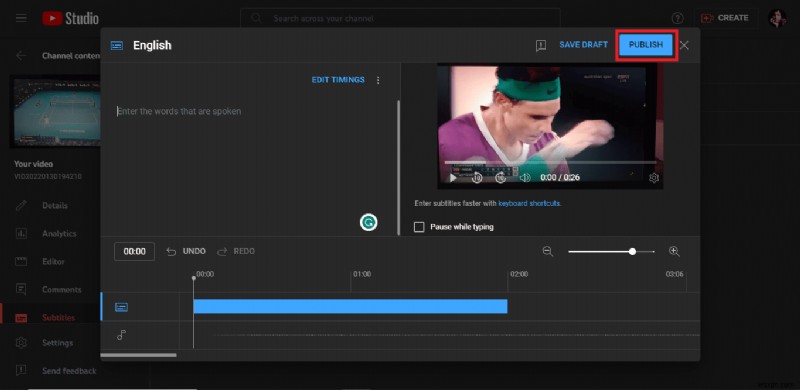Open the three-dot options next to Edit Timings
The height and width of the screenshot is (390, 800).
(378, 80)
